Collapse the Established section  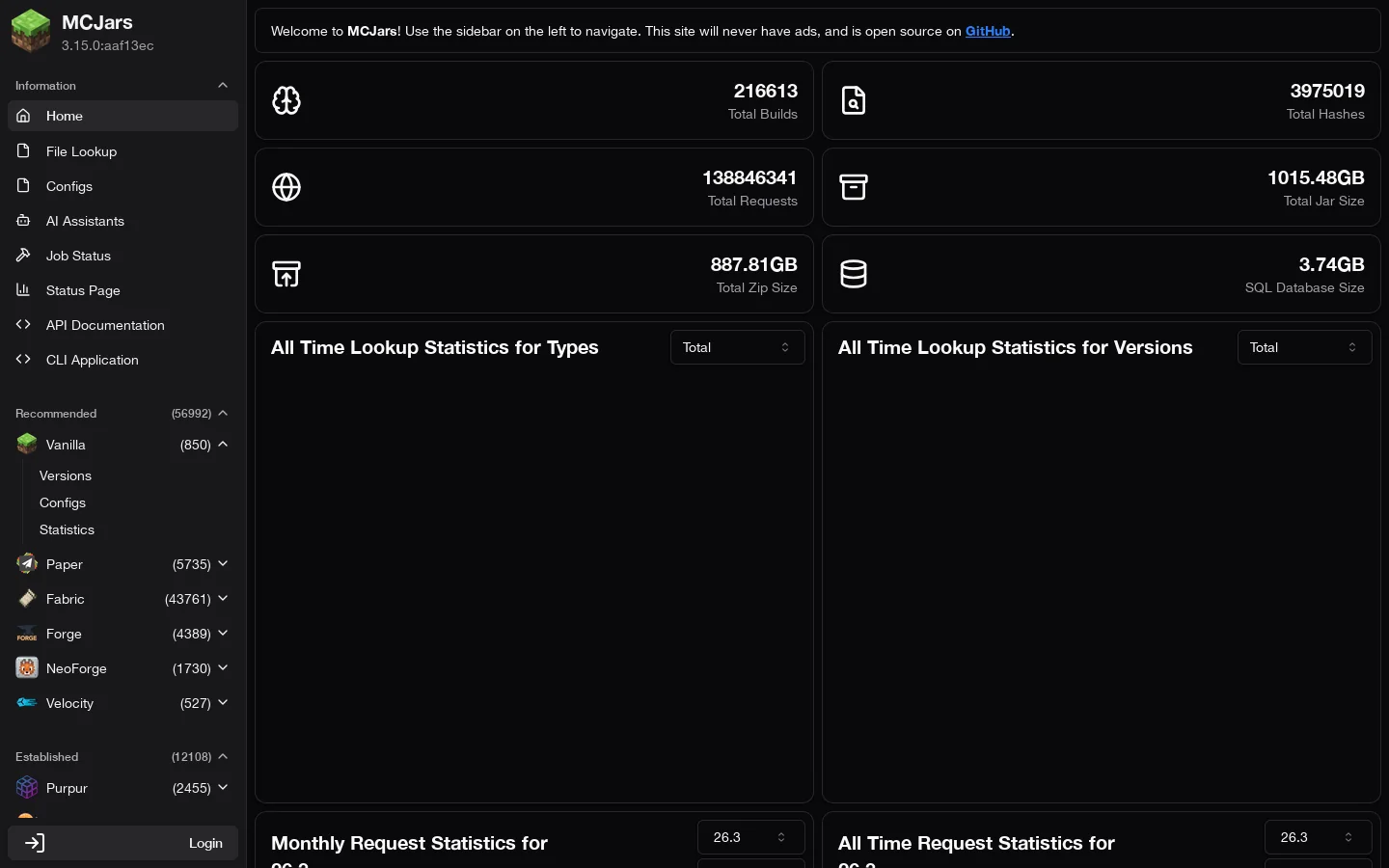click(x=223, y=757)
